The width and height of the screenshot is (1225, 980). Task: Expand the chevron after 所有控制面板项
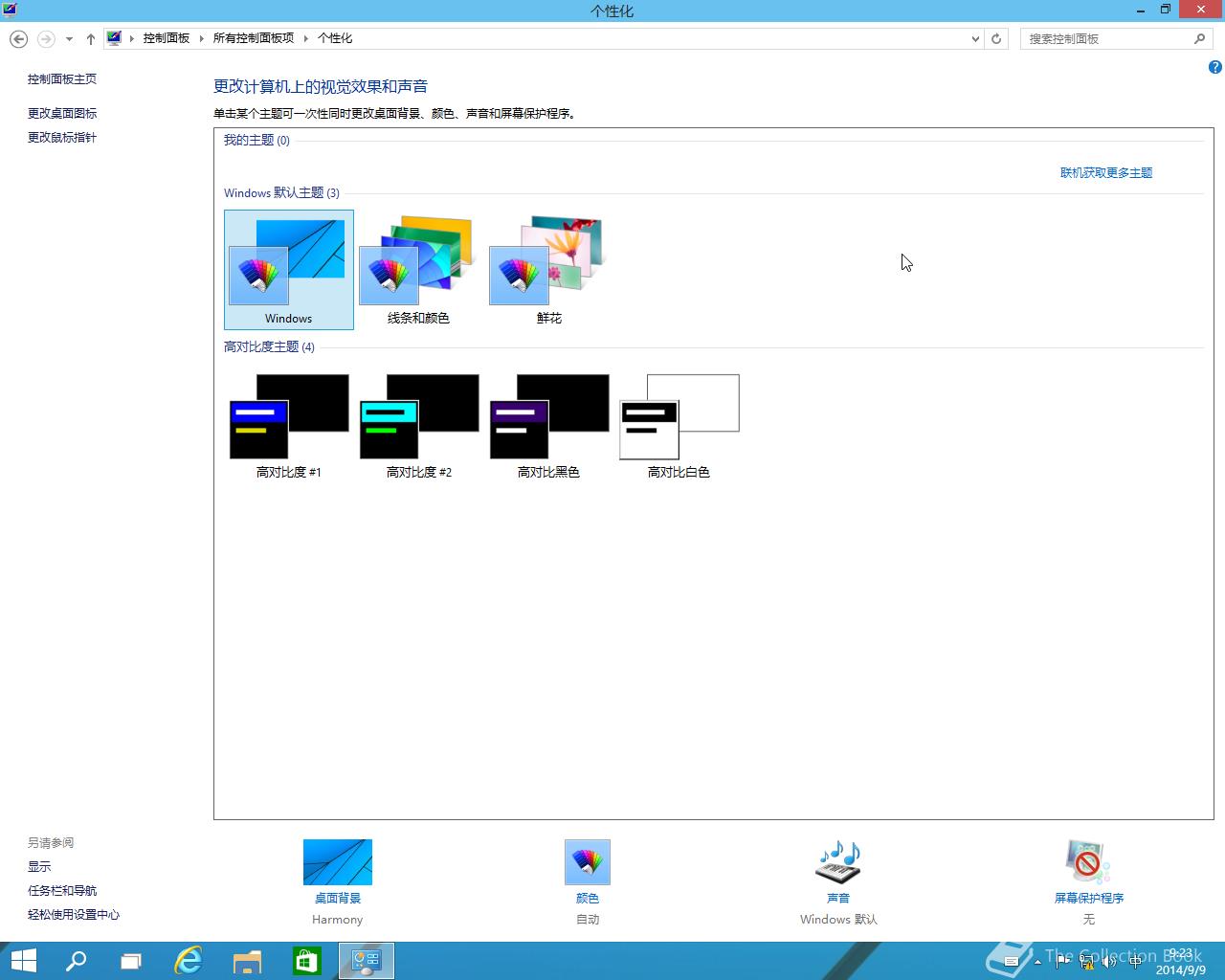pos(306,38)
